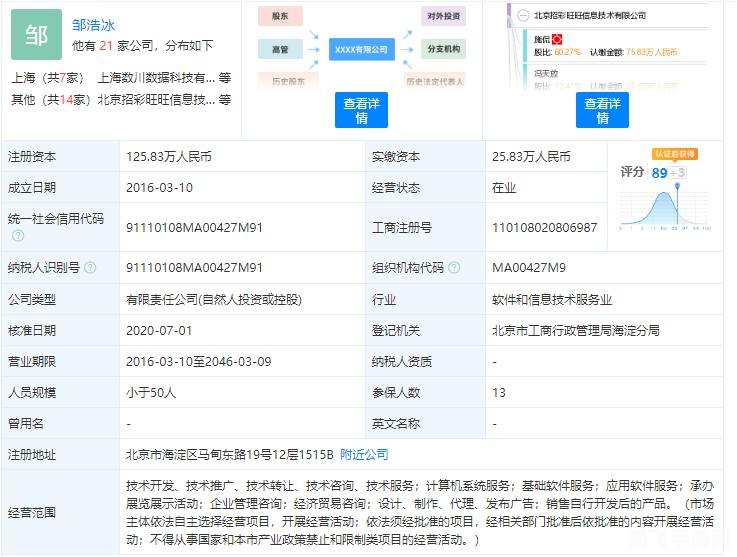Click the 股东 node in relationship diagram

pos(280,16)
